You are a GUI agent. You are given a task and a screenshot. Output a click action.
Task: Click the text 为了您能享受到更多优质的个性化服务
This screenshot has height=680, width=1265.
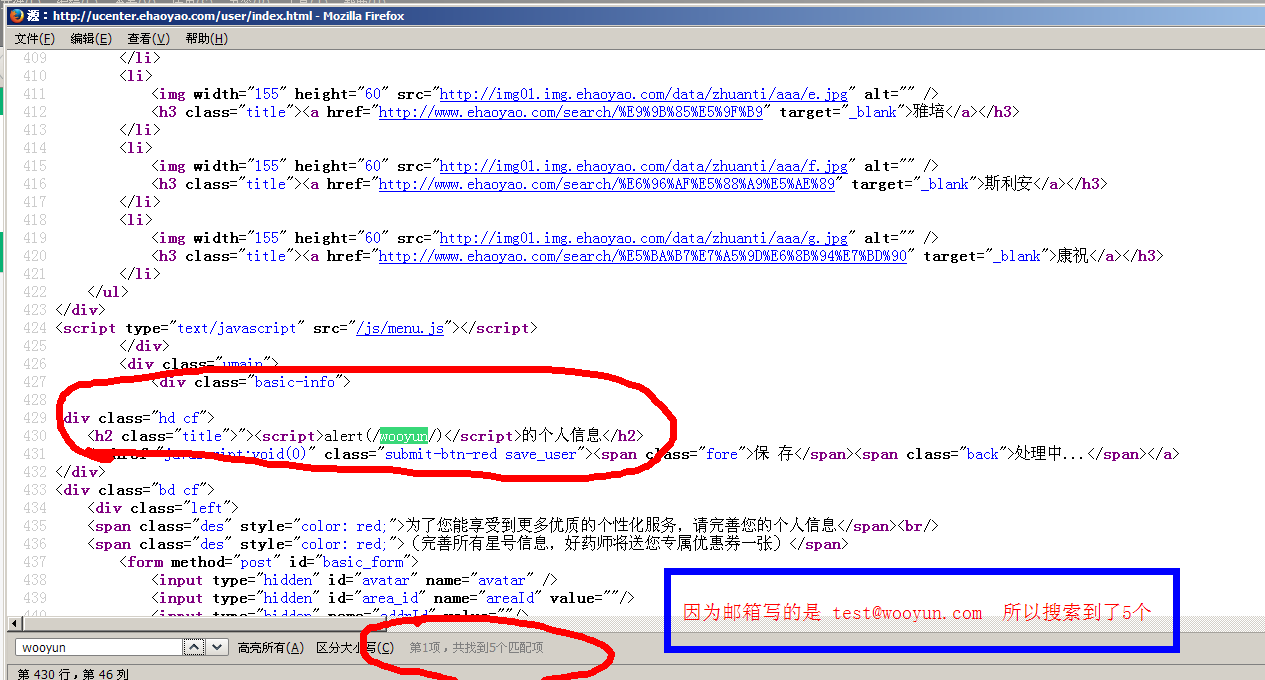(x=539, y=526)
